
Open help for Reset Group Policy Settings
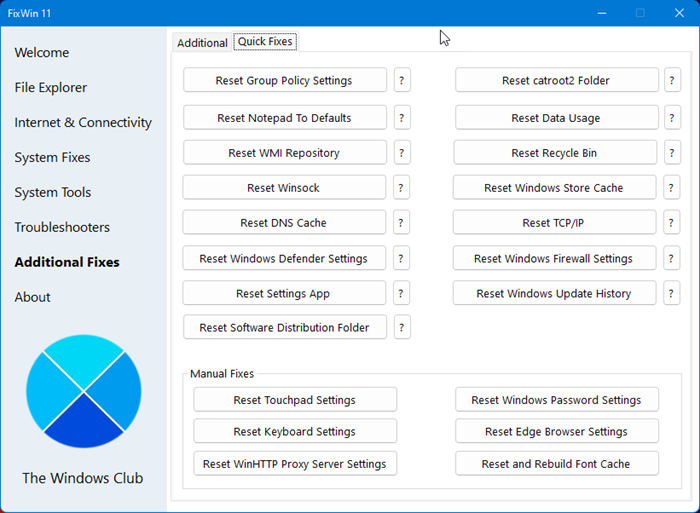(402, 80)
